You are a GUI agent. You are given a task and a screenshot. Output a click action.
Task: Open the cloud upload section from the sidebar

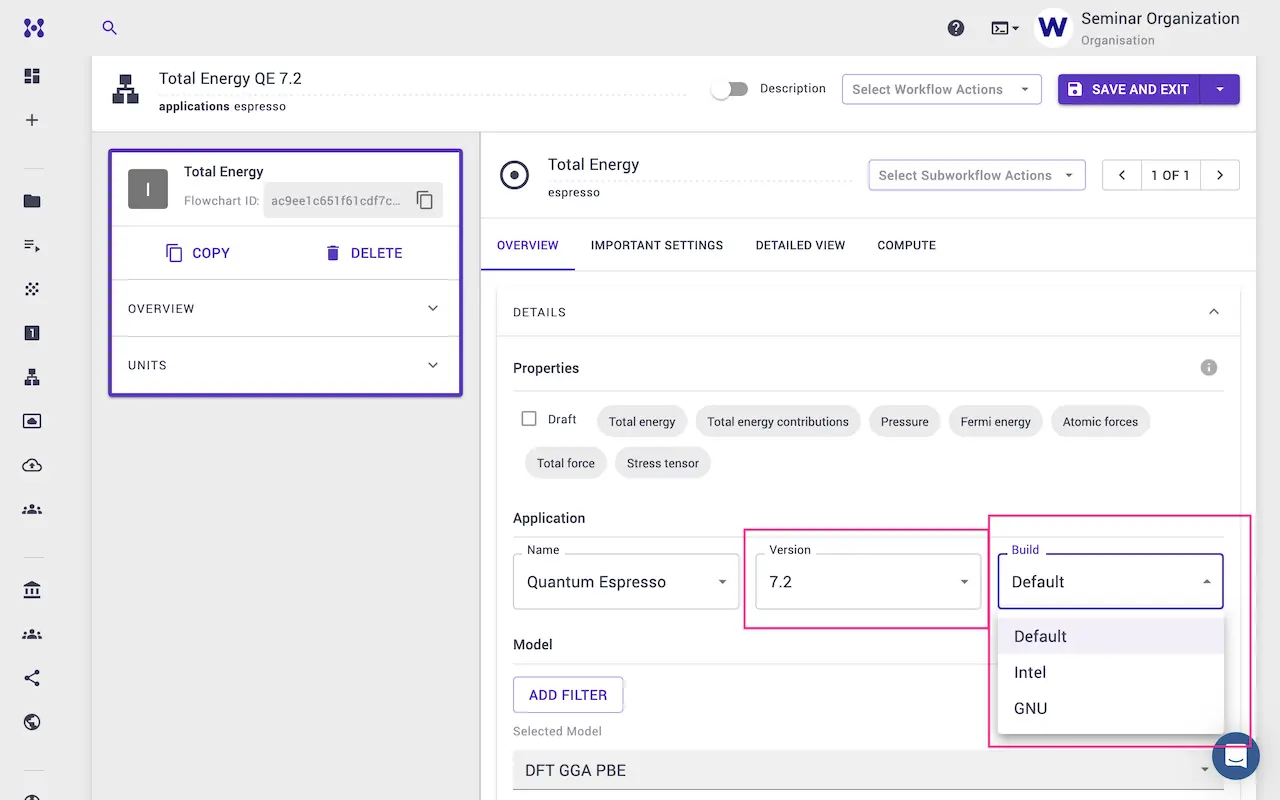pyautogui.click(x=32, y=465)
